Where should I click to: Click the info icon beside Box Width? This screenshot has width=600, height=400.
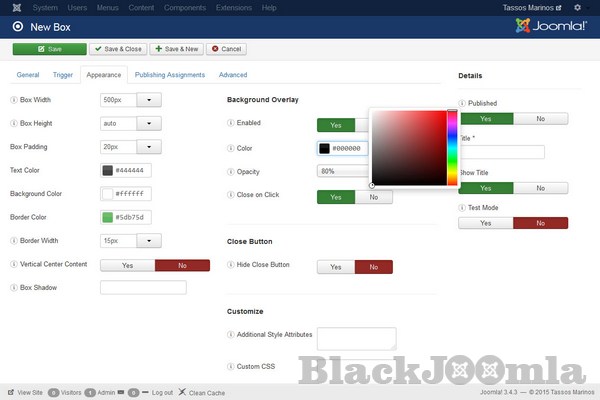click(x=13, y=100)
